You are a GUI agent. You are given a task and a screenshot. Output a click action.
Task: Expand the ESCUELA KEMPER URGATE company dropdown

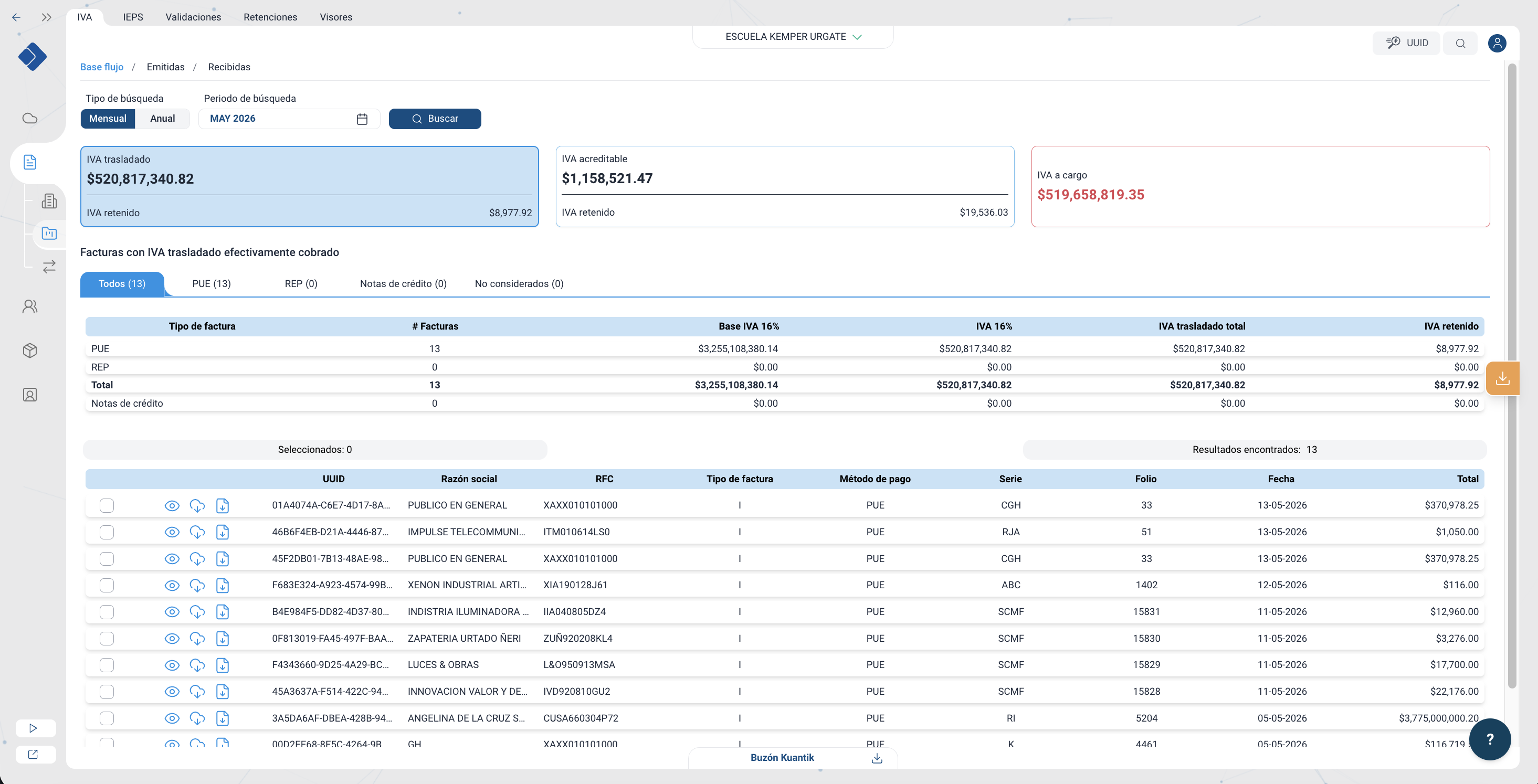tap(793, 36)
